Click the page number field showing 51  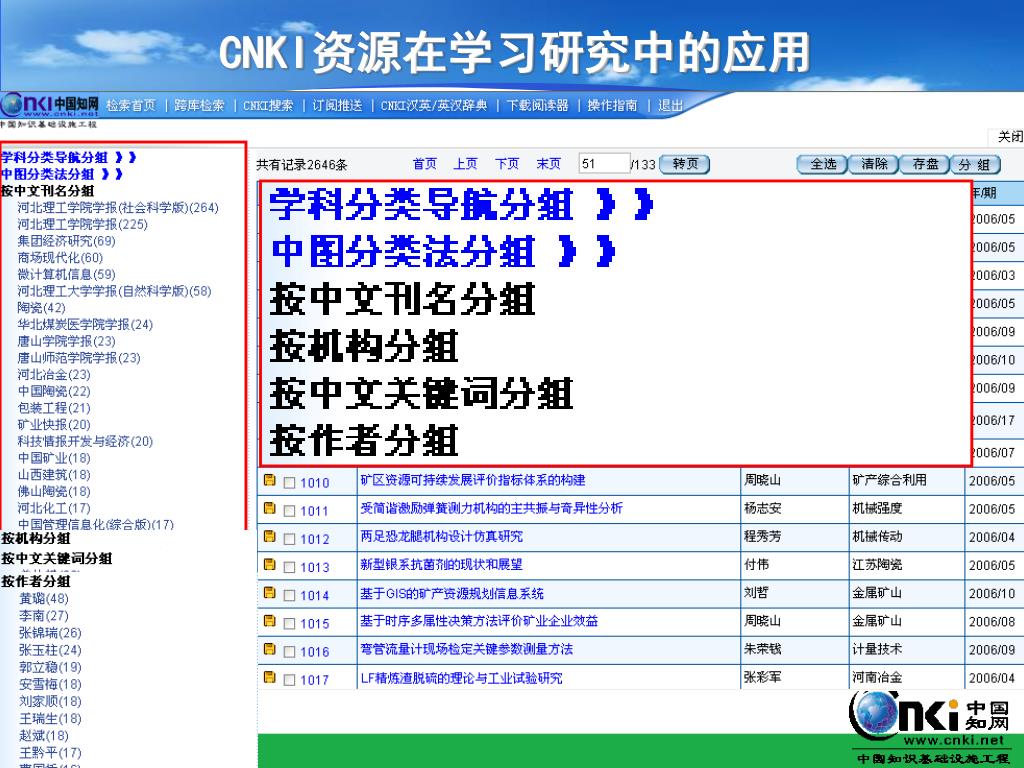(x=604, y=164)
